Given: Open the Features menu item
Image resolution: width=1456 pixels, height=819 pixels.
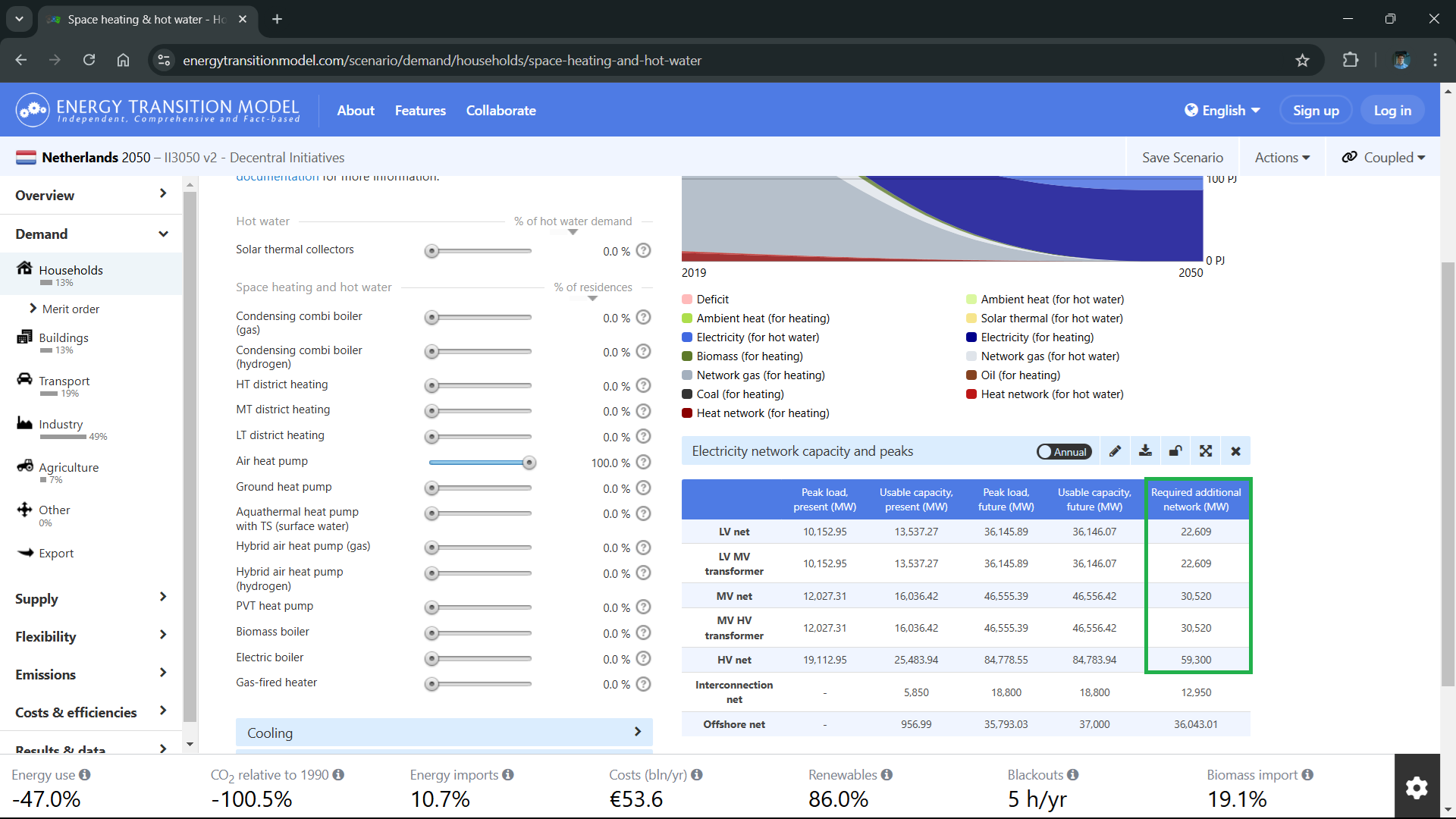Looking at the screenshot, I should [x=420, y=111].
